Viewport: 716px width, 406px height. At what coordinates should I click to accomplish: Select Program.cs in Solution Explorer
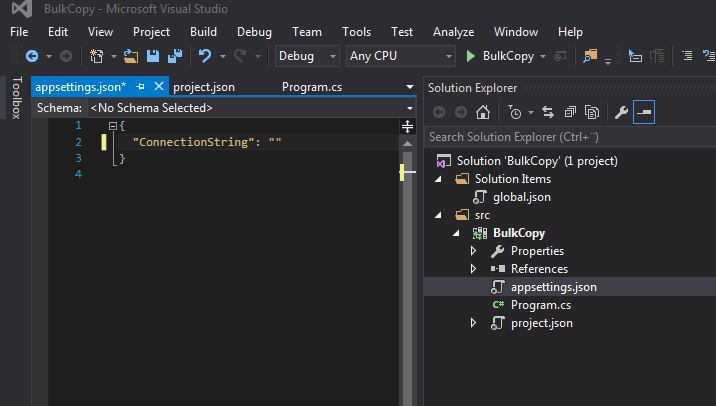tap(540, 305)
